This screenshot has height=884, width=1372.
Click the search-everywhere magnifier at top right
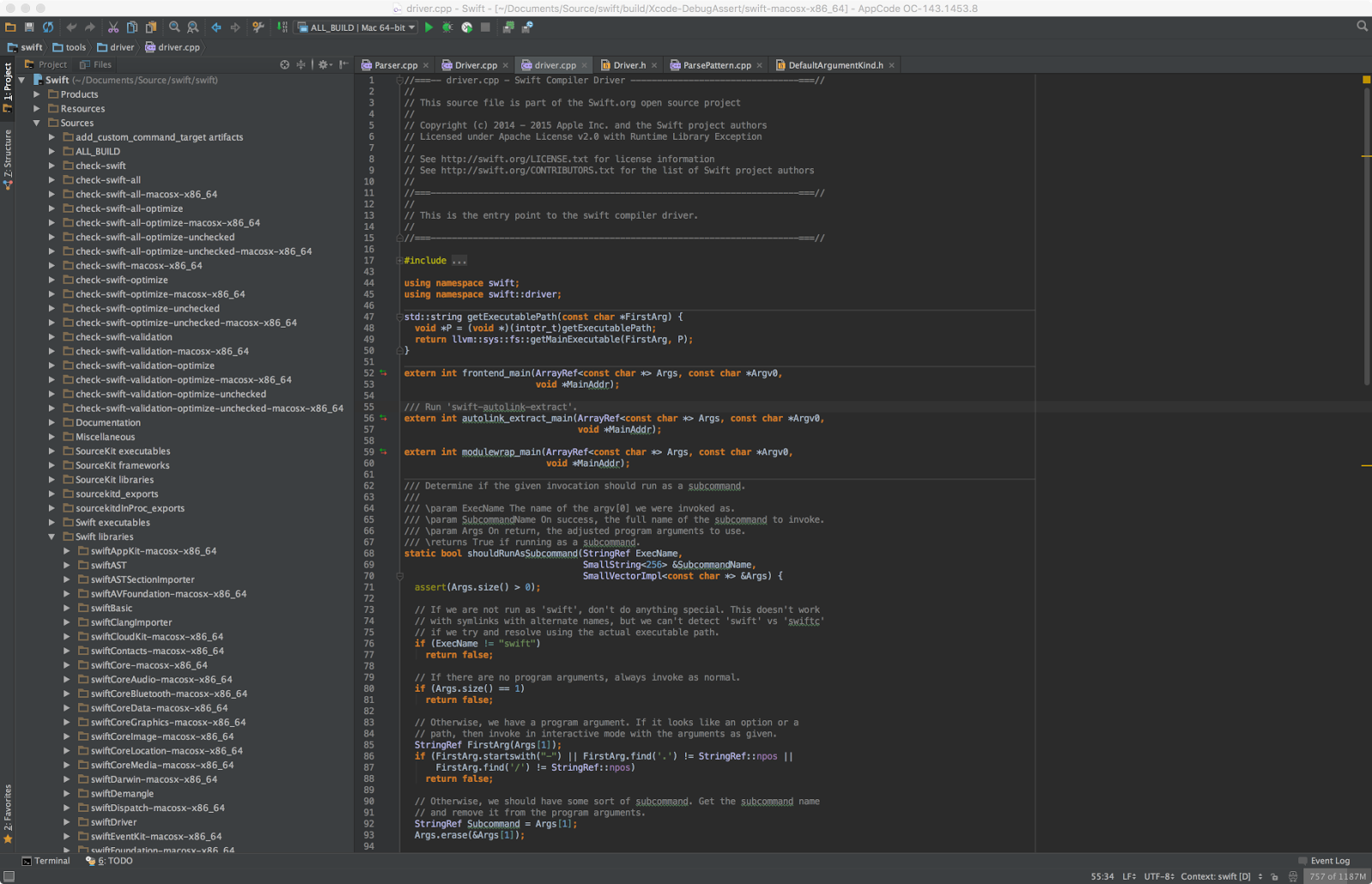coord(1362,27)
